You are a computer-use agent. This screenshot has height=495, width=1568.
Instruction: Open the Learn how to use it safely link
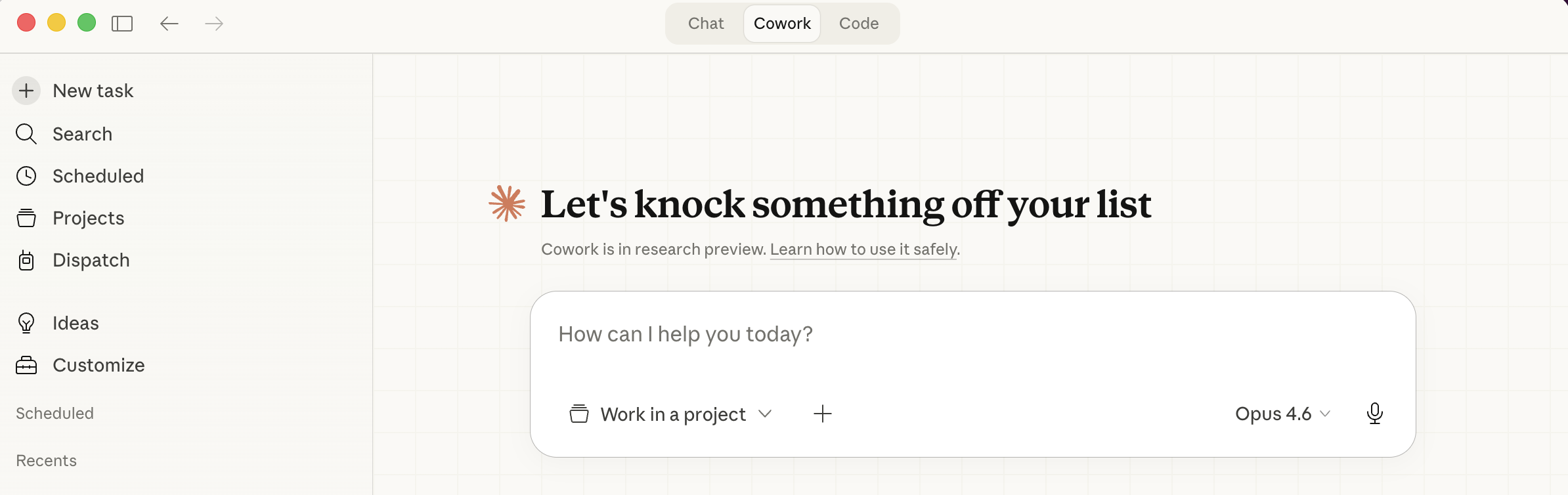coord(863,249)
